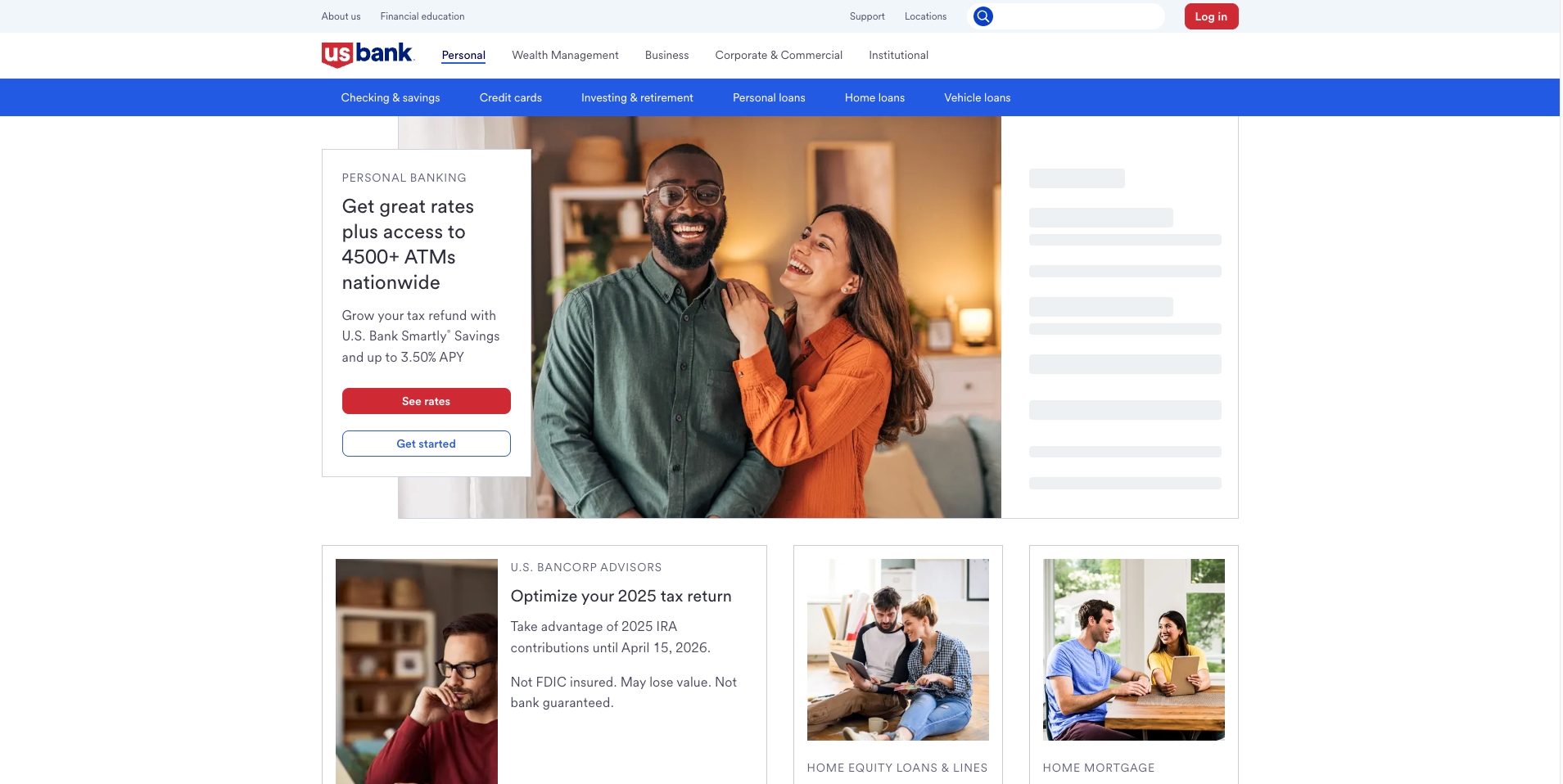
Task: Open the About us link
Action: (341, 16)
